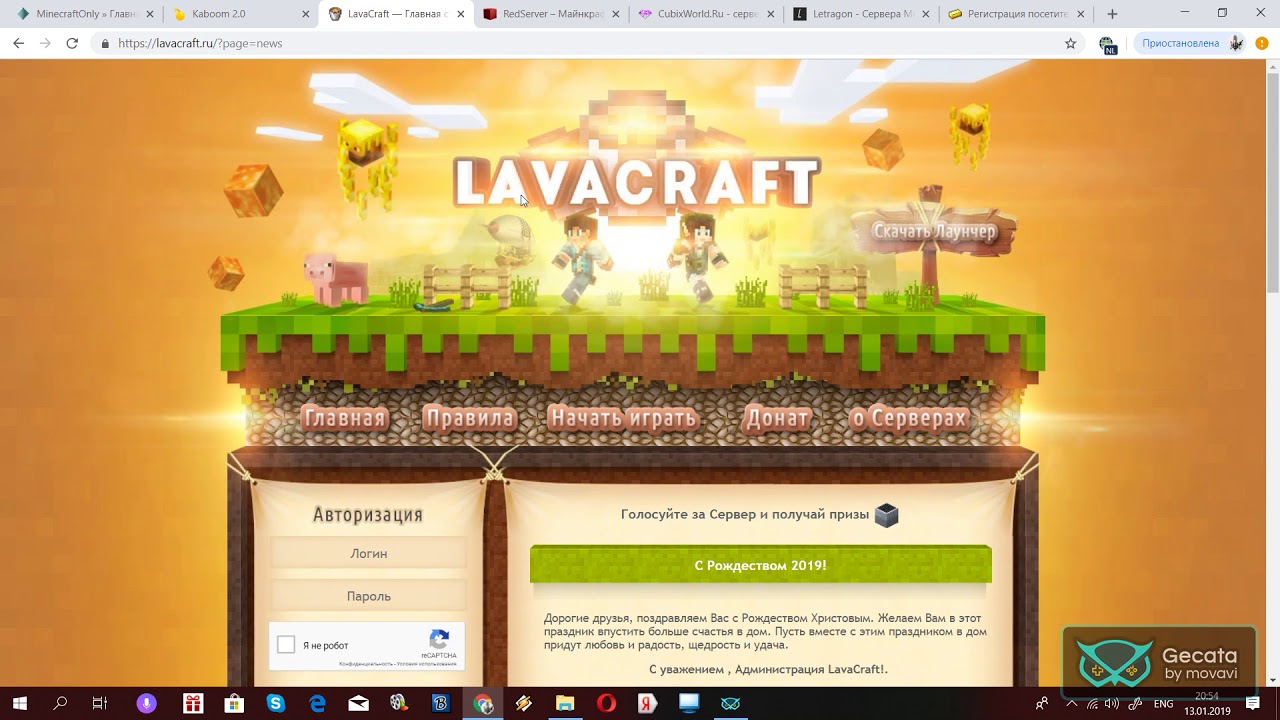
Task: Click the ENG language indicator
Action: pyautogui.click(x=1164, y=704)
